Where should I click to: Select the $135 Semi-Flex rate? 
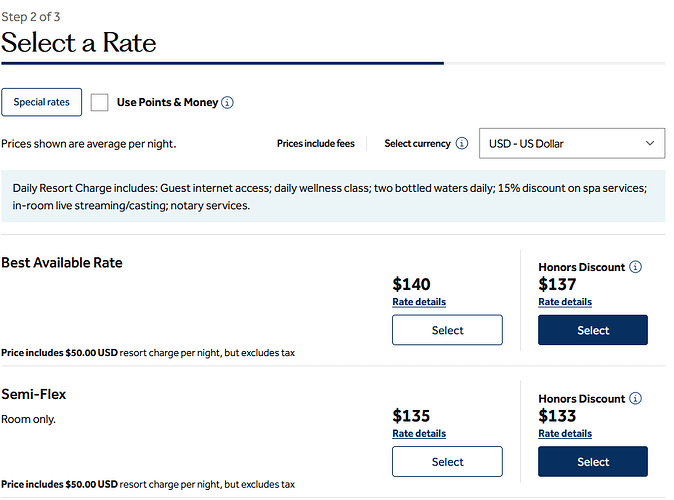click(x=447, y=462)
